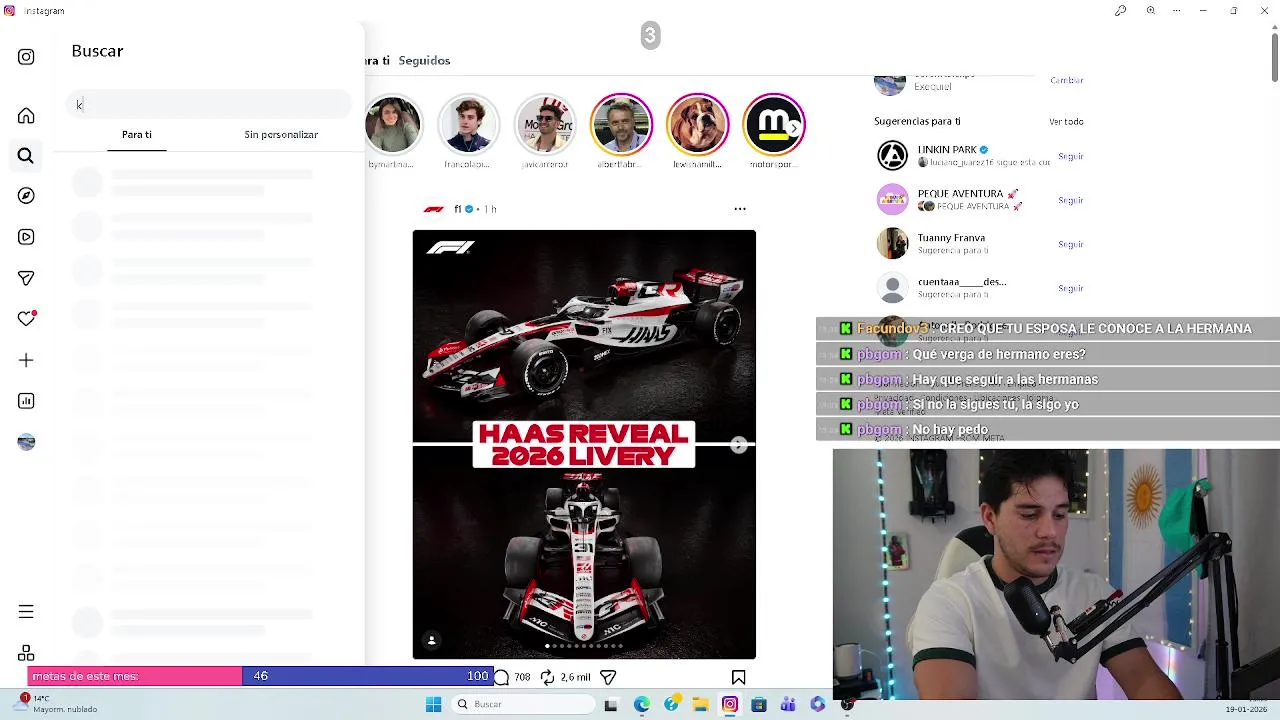Open Task View in the taskbar
The image size is (1280, 720).
click(611, 704)
